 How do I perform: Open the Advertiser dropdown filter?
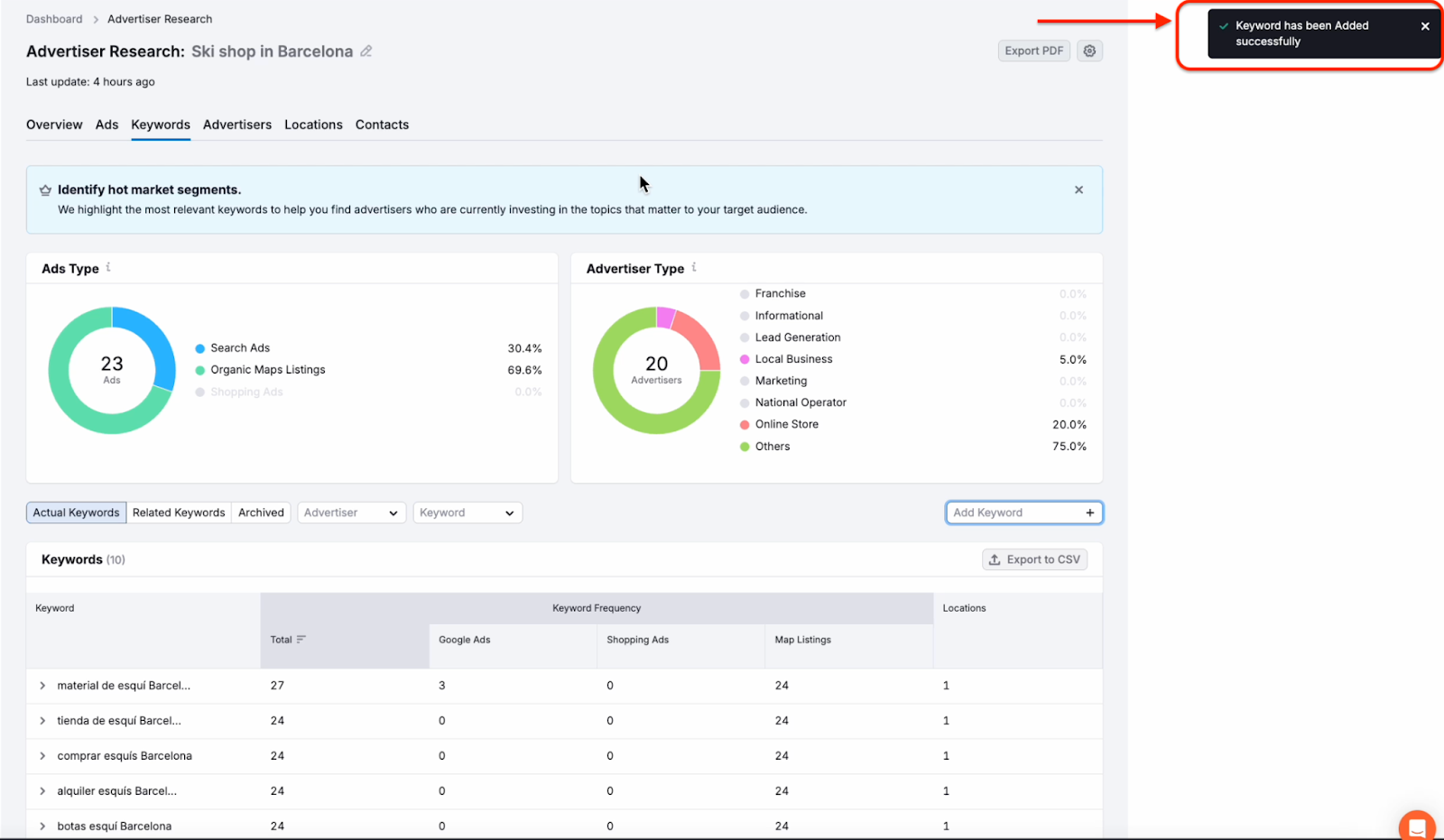click(x=351, y=512)
